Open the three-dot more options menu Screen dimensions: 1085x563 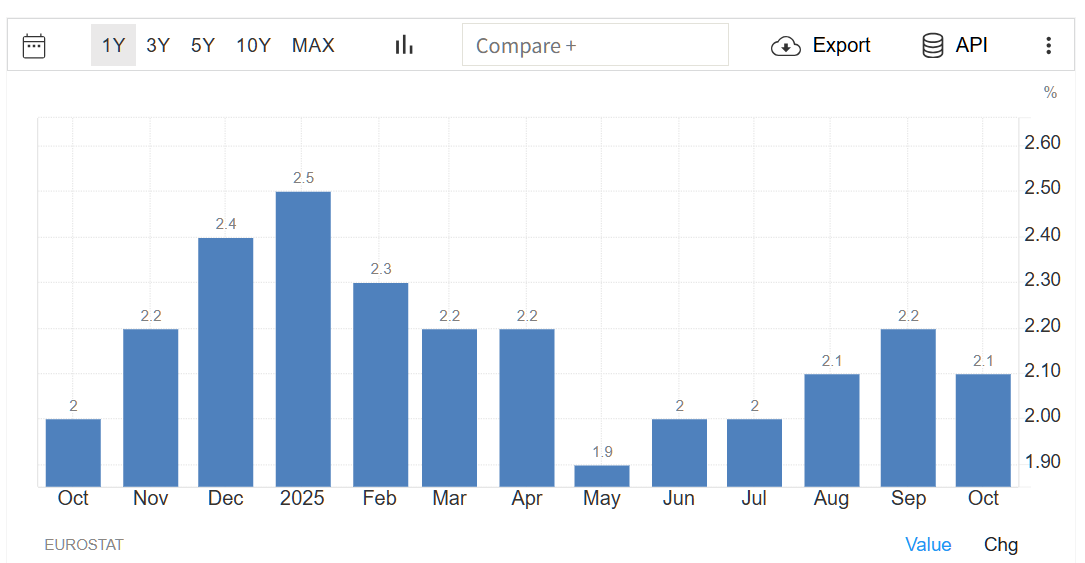[x=1048, y=45]
